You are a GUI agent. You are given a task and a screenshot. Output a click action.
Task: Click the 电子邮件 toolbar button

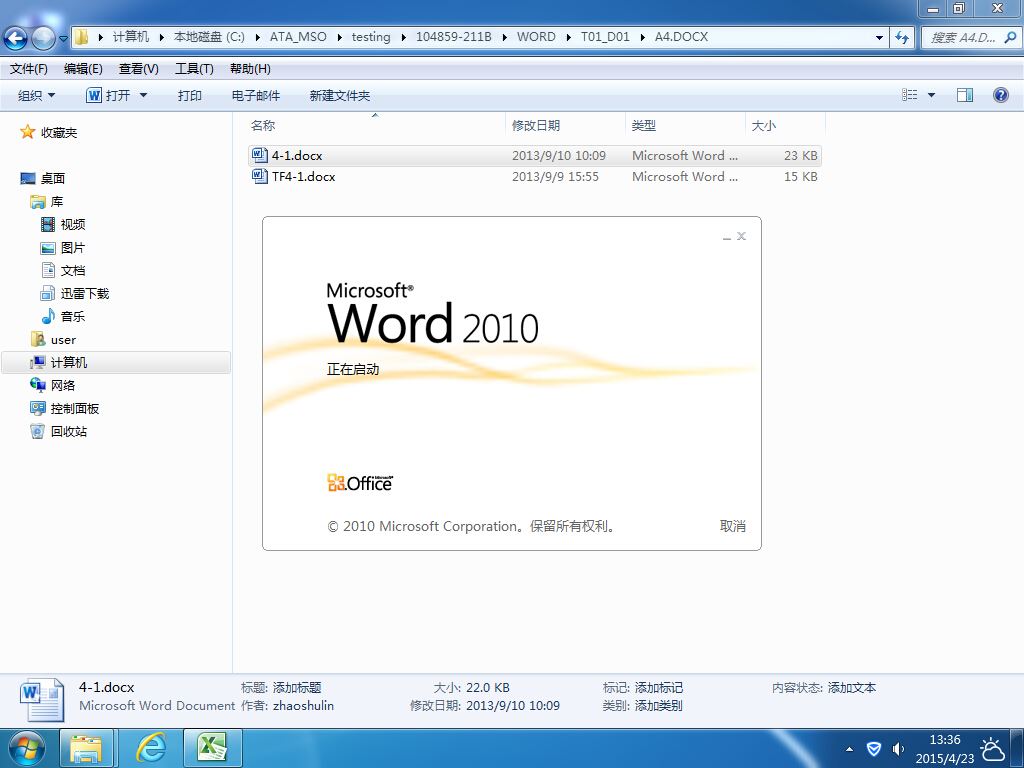255,95
